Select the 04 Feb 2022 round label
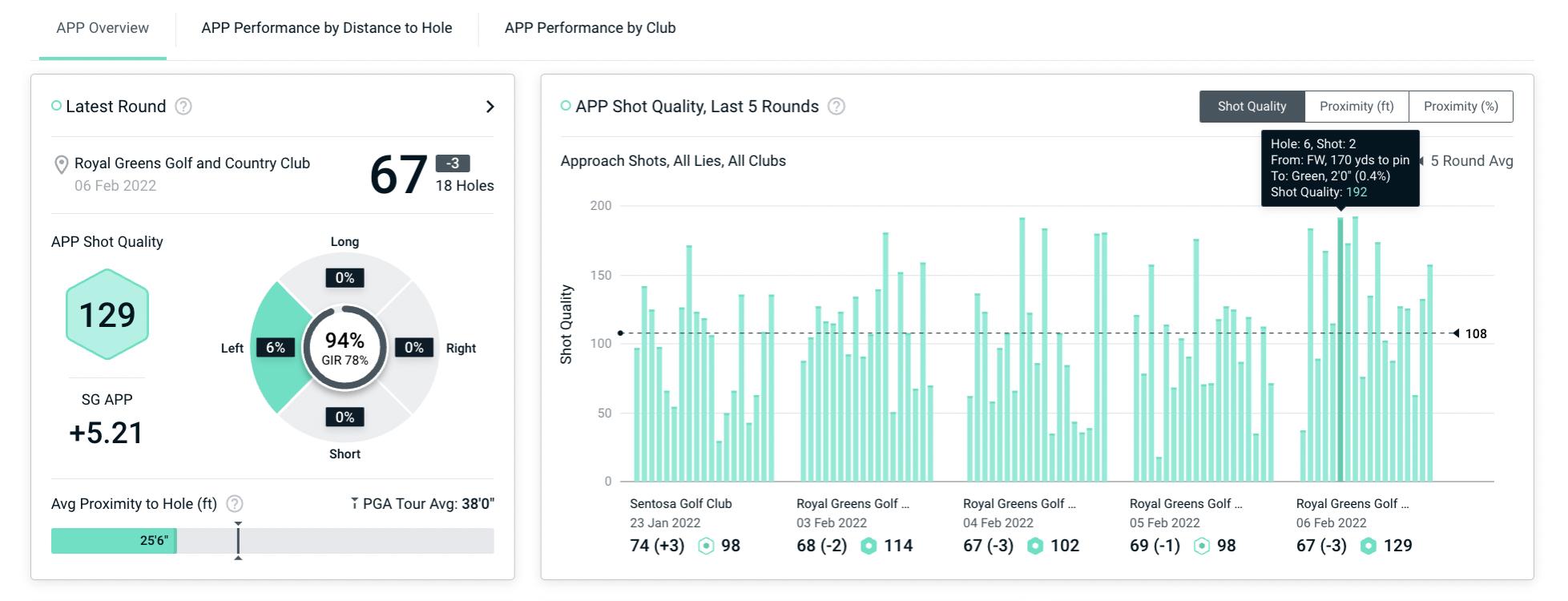The width and height of the screenshot is (1568, 601). tap(998, 523)
